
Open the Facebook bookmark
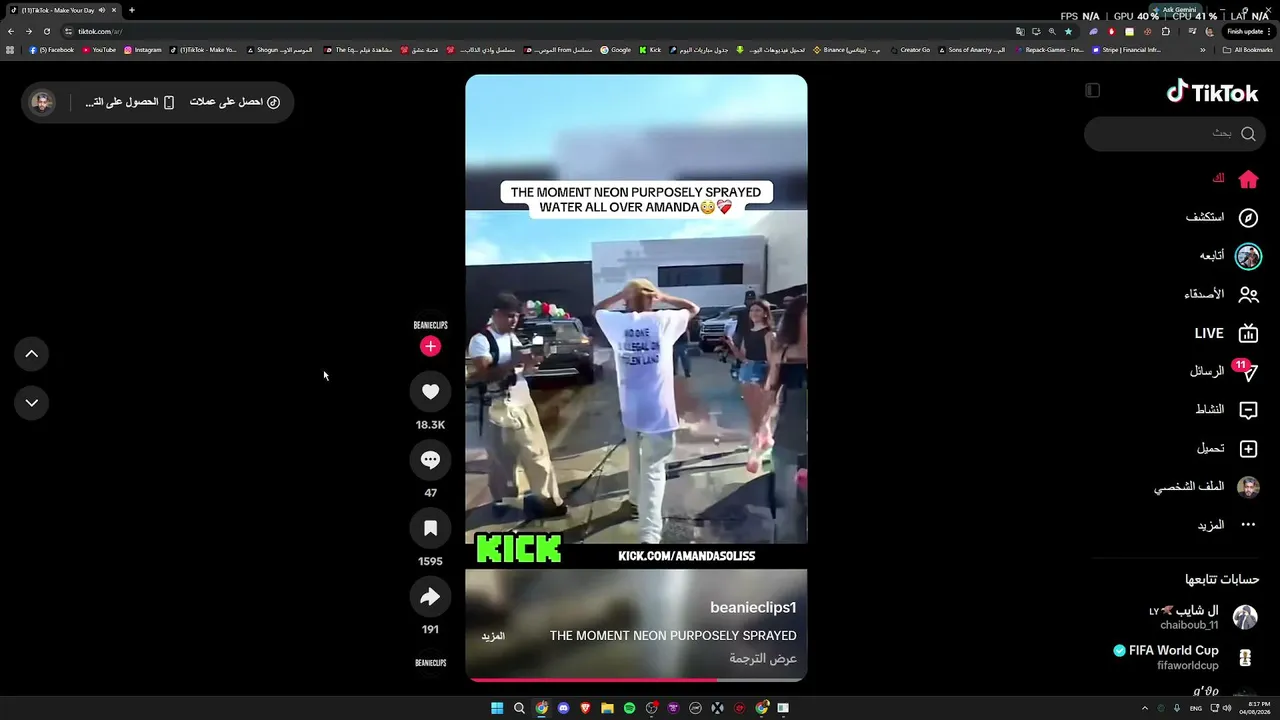(51, 49)
